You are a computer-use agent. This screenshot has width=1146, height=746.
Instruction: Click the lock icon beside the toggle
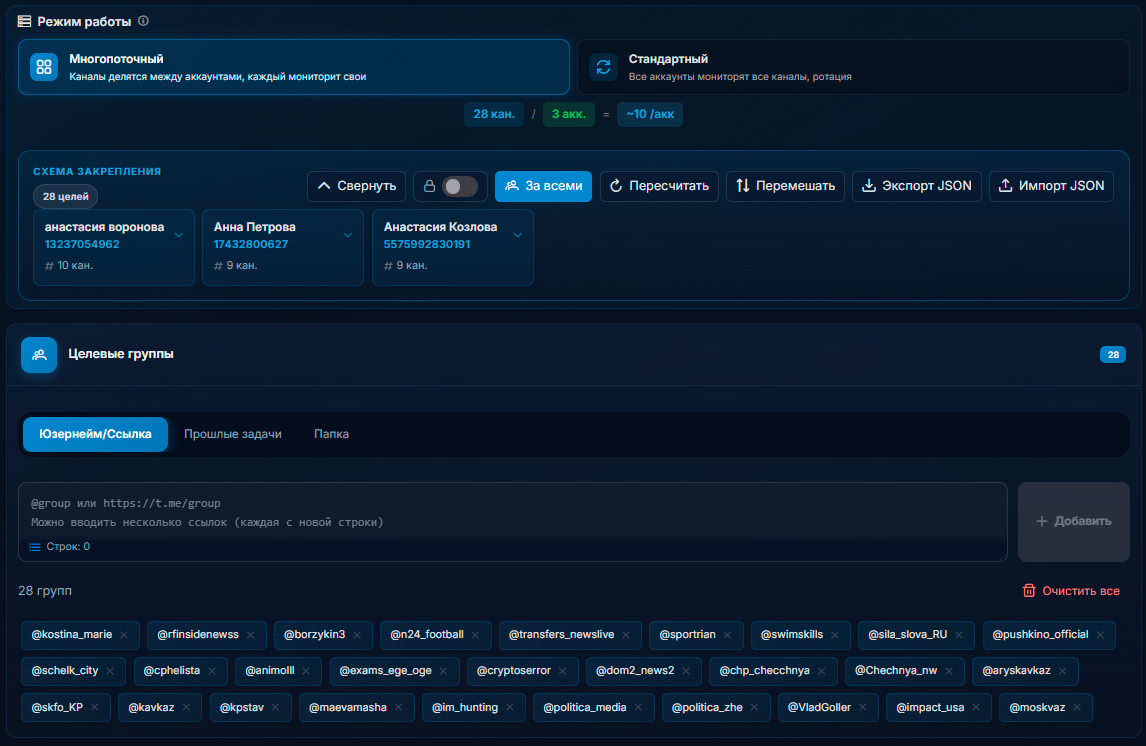point(430,186)
